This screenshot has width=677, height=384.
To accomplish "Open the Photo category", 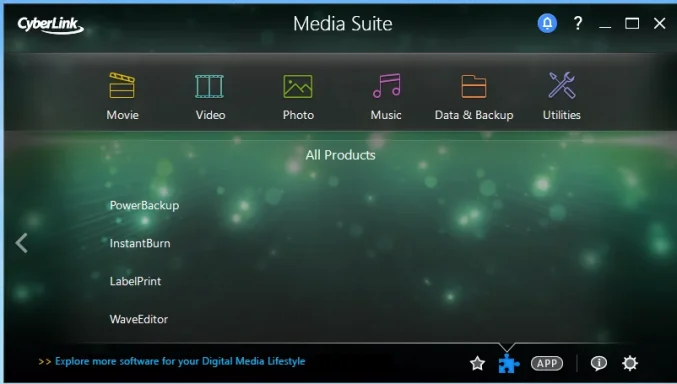I will click(298, 96).
